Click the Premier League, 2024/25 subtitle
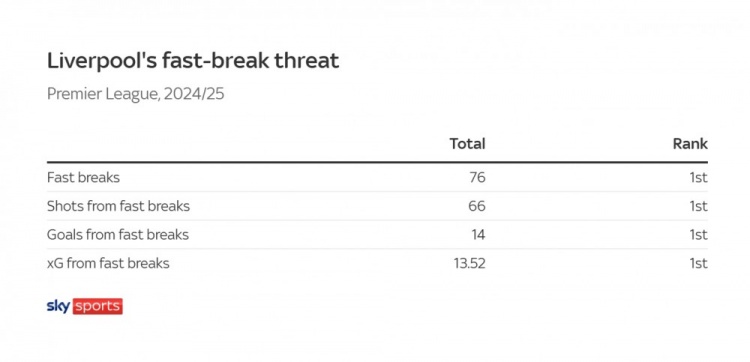Viewport: 750px width, 362px height. (135, 94)
